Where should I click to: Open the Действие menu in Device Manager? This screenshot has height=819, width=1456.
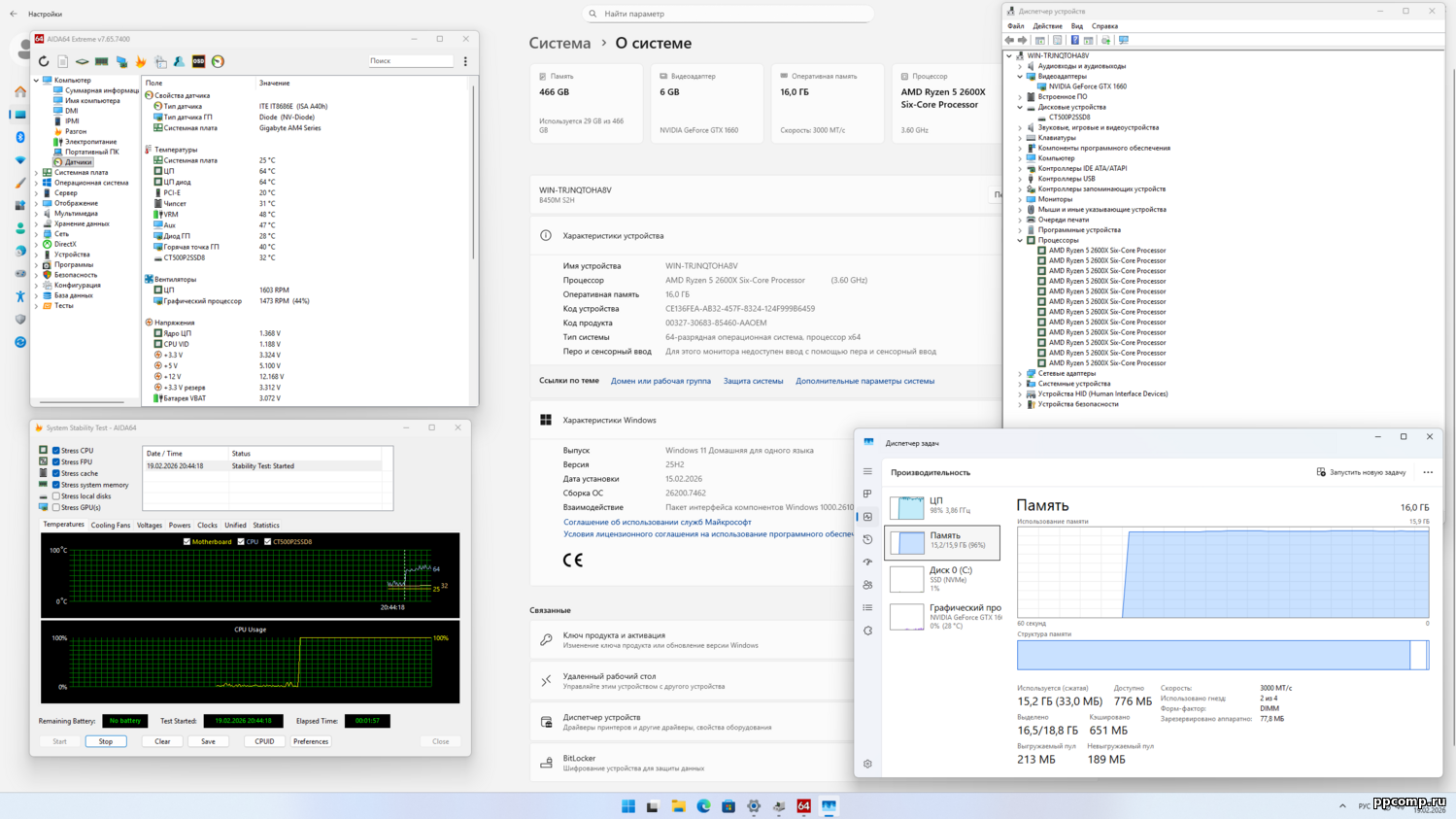[x=1046, y=26]
